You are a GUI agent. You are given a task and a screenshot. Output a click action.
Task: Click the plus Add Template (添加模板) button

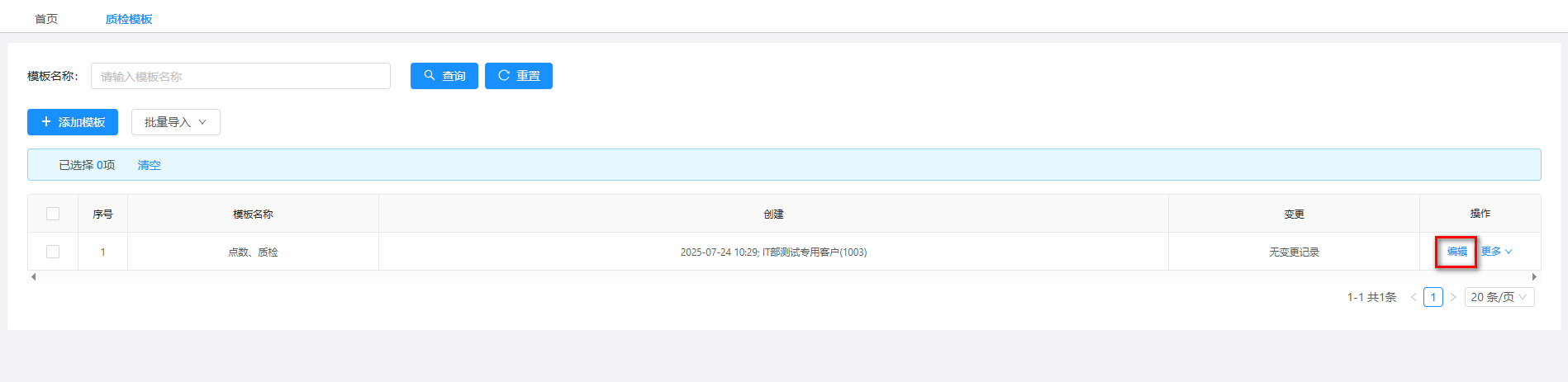coord(73,122)
